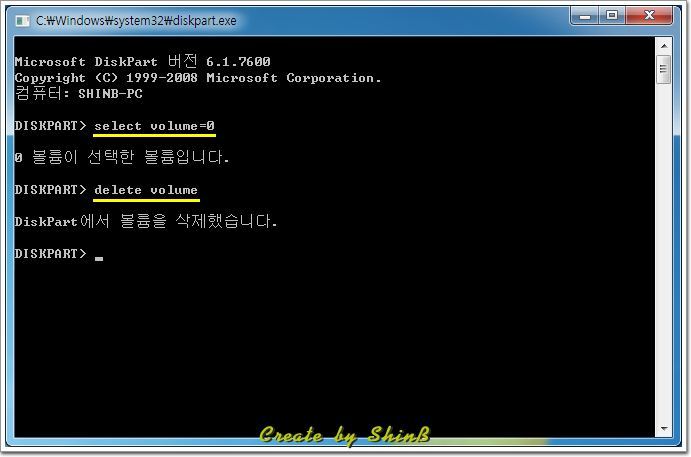Click the vertical scrollbar thumb

pos(664,69)
